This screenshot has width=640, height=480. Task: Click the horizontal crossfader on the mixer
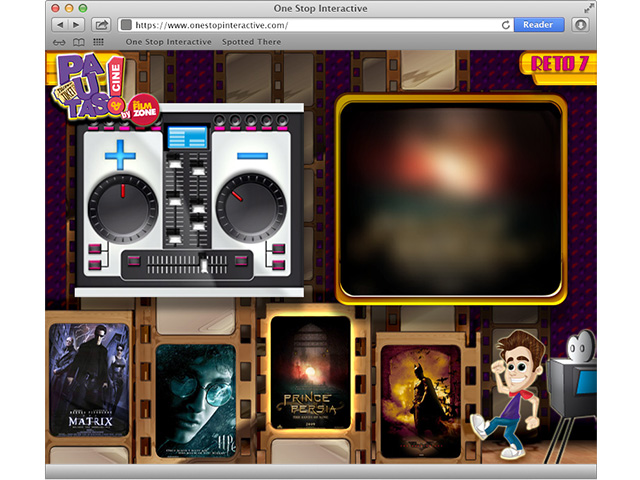[187, 264]
